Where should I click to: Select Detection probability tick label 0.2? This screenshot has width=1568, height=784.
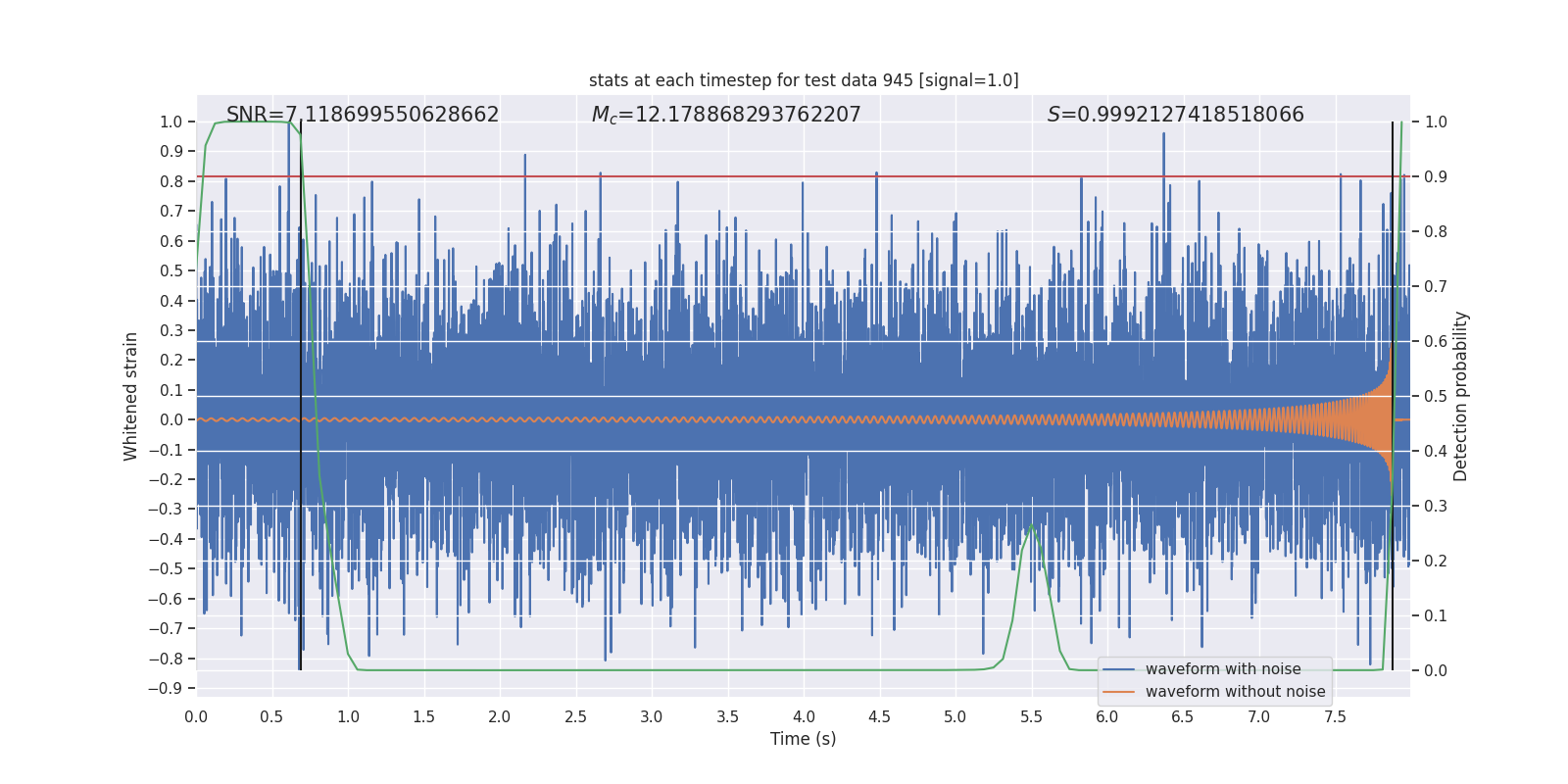(1436, 561)
